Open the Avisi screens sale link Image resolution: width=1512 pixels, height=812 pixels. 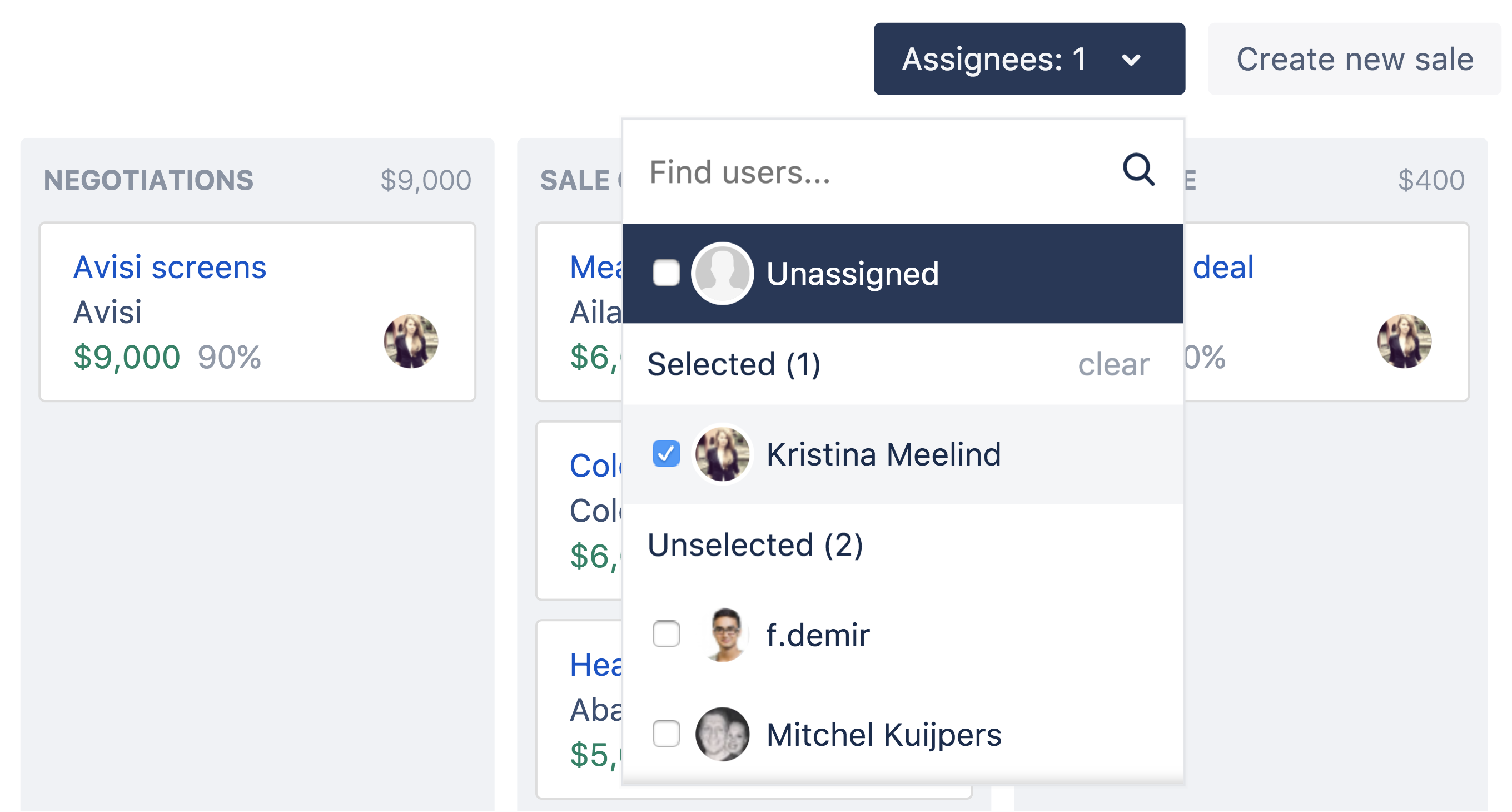click(170, 267)
